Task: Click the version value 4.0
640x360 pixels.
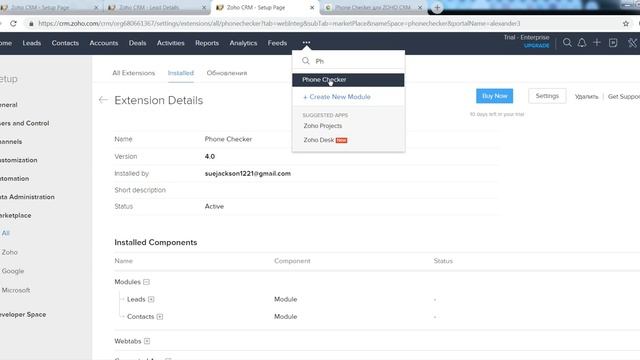Action: (x=210, y=156)
